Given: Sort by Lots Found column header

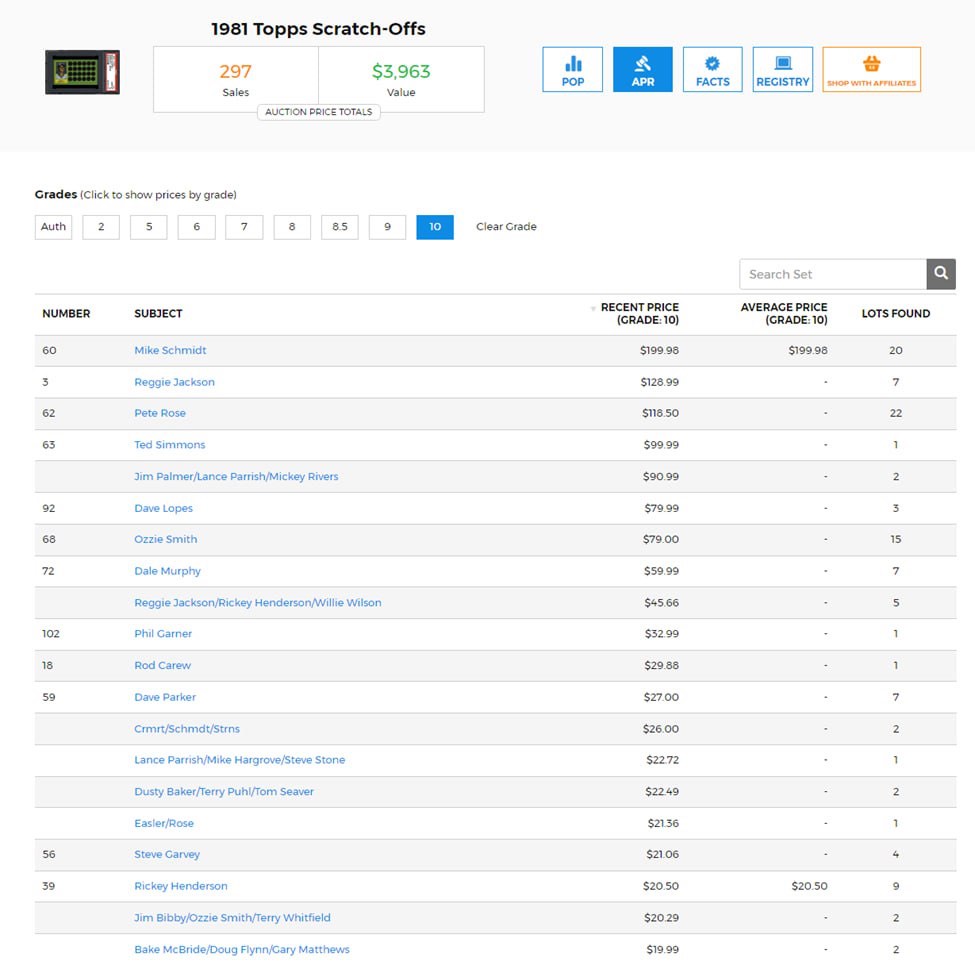Looking at the screenshot, I should pos(895,313).
